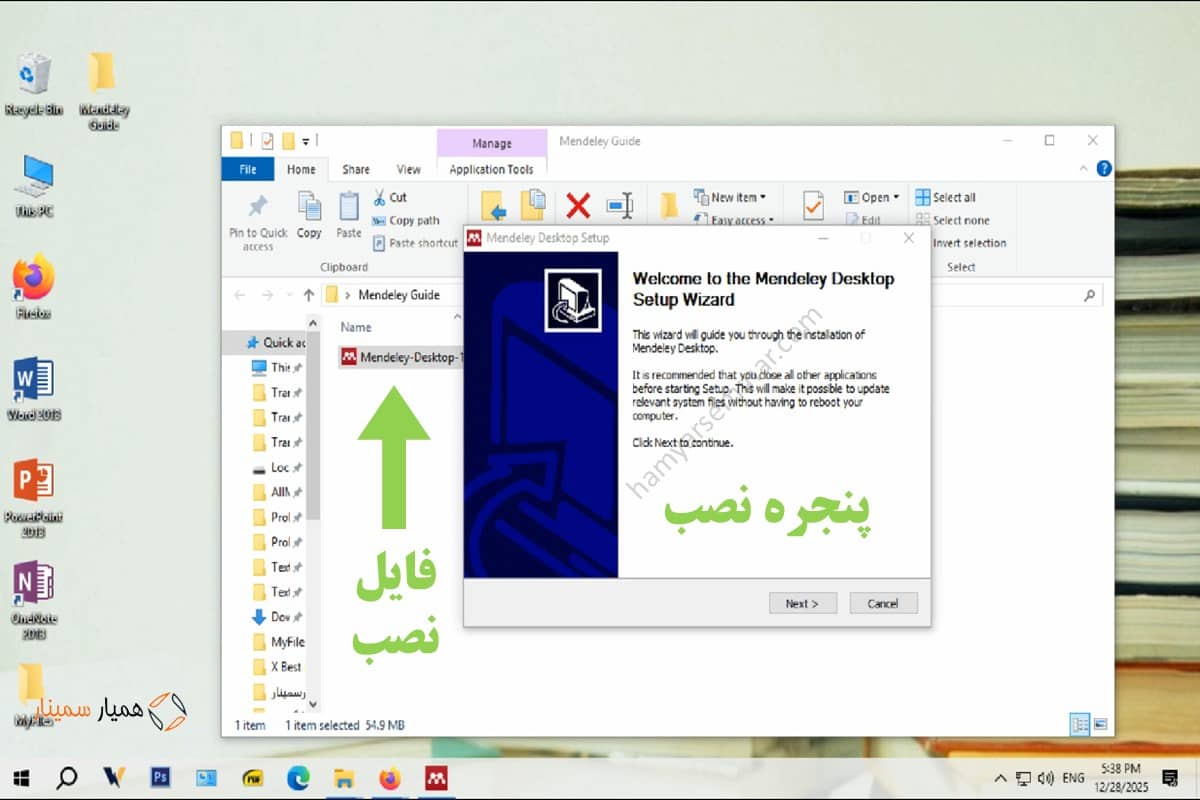Go up one folder level with the up arrow
The width and height of the screenshot is (1200, 800).
(x=308, y=295)
